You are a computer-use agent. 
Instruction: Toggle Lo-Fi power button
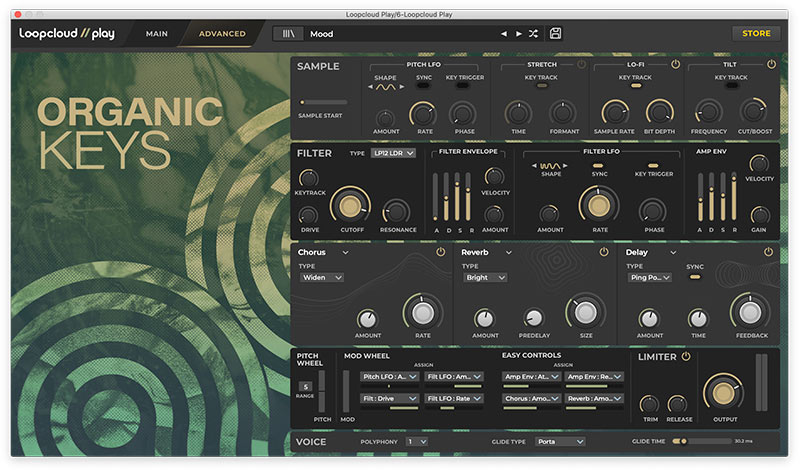point(676,65)
